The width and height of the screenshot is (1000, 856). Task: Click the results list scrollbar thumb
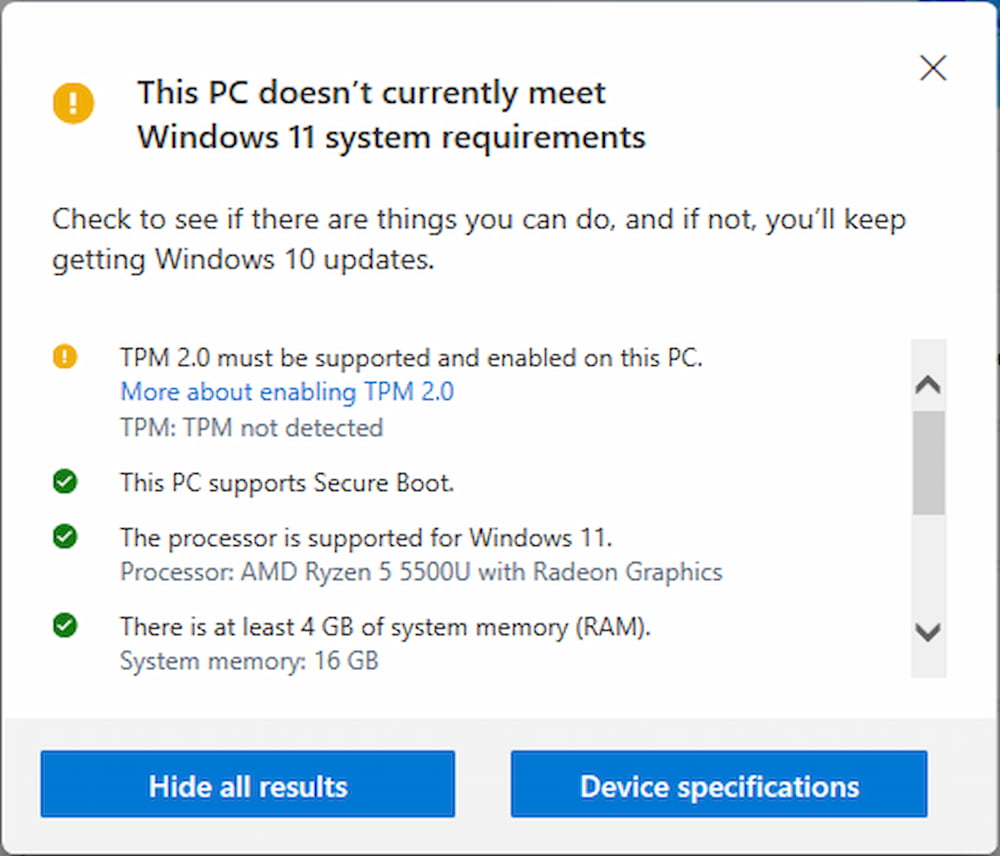pos(929,462)
